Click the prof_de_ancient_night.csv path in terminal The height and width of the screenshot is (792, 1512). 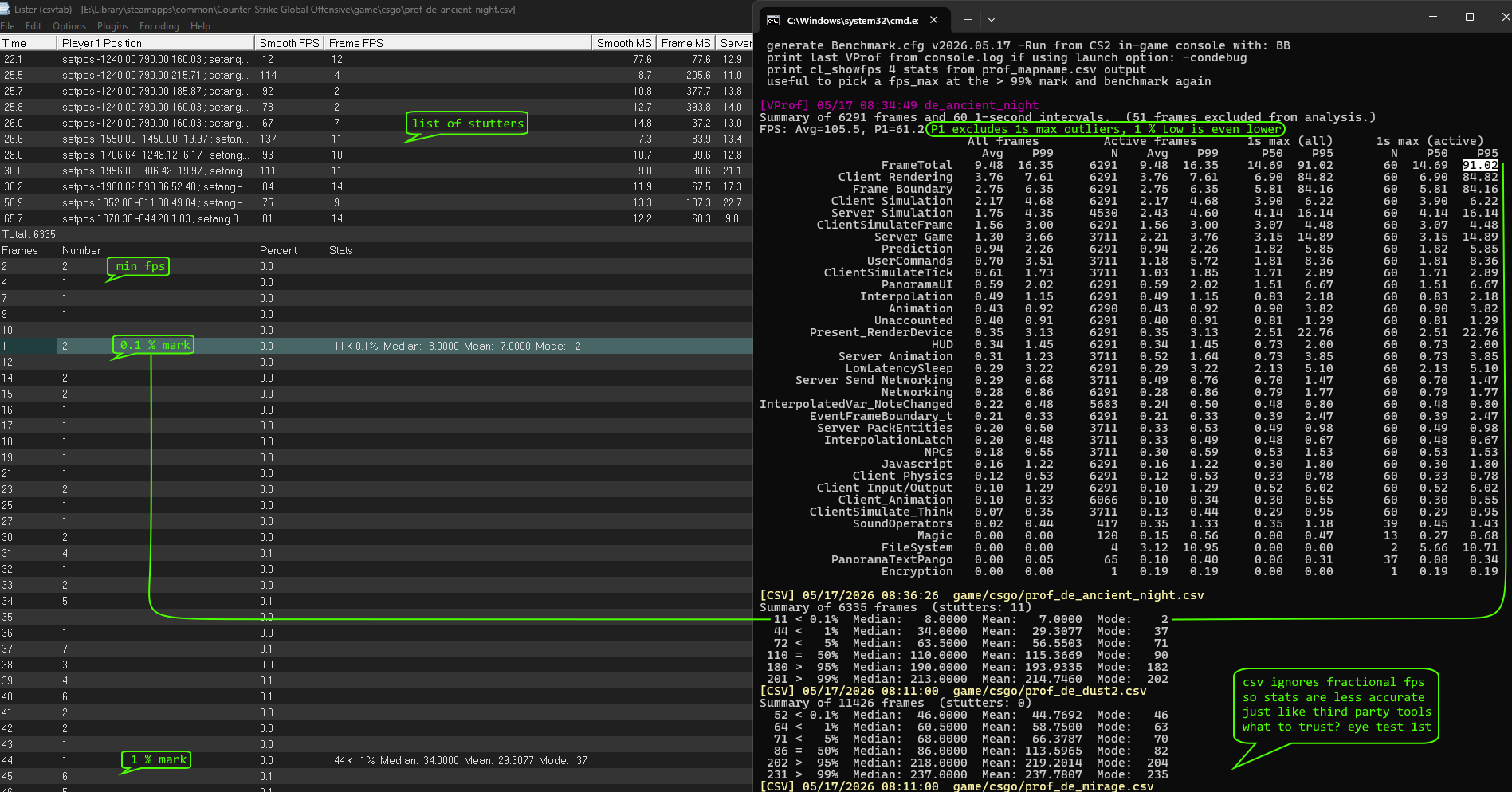[1078, 595]
